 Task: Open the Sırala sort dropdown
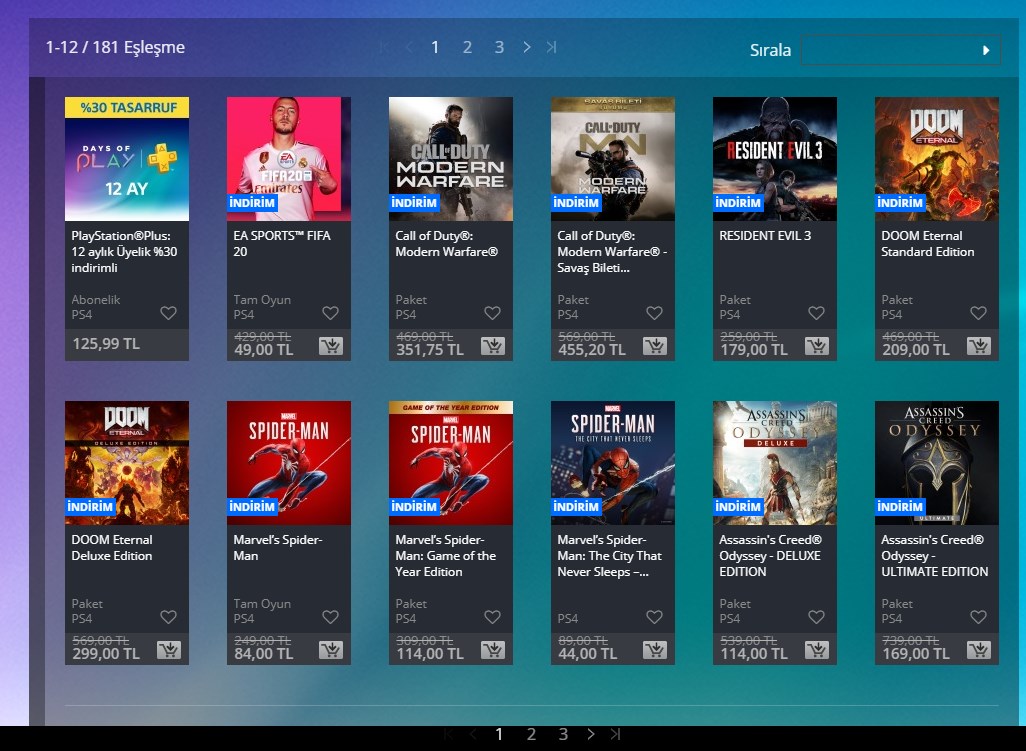click(x=900, y=50)
